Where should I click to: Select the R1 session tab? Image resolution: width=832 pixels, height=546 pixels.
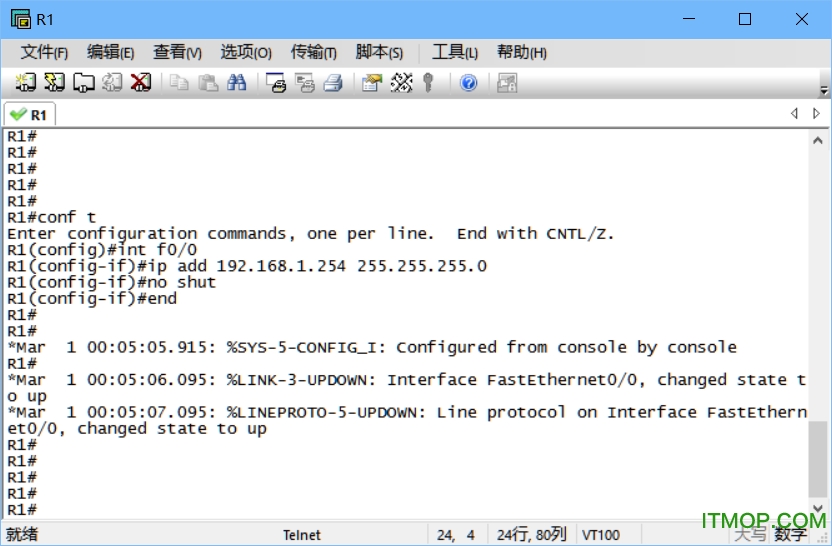click(29, 115)
